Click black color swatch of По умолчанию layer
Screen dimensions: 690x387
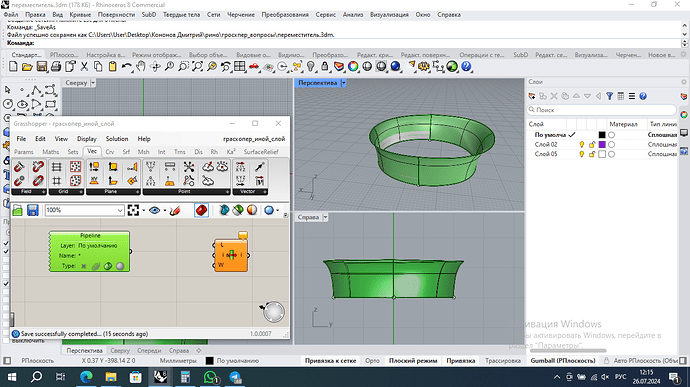(x=602, y=135)
